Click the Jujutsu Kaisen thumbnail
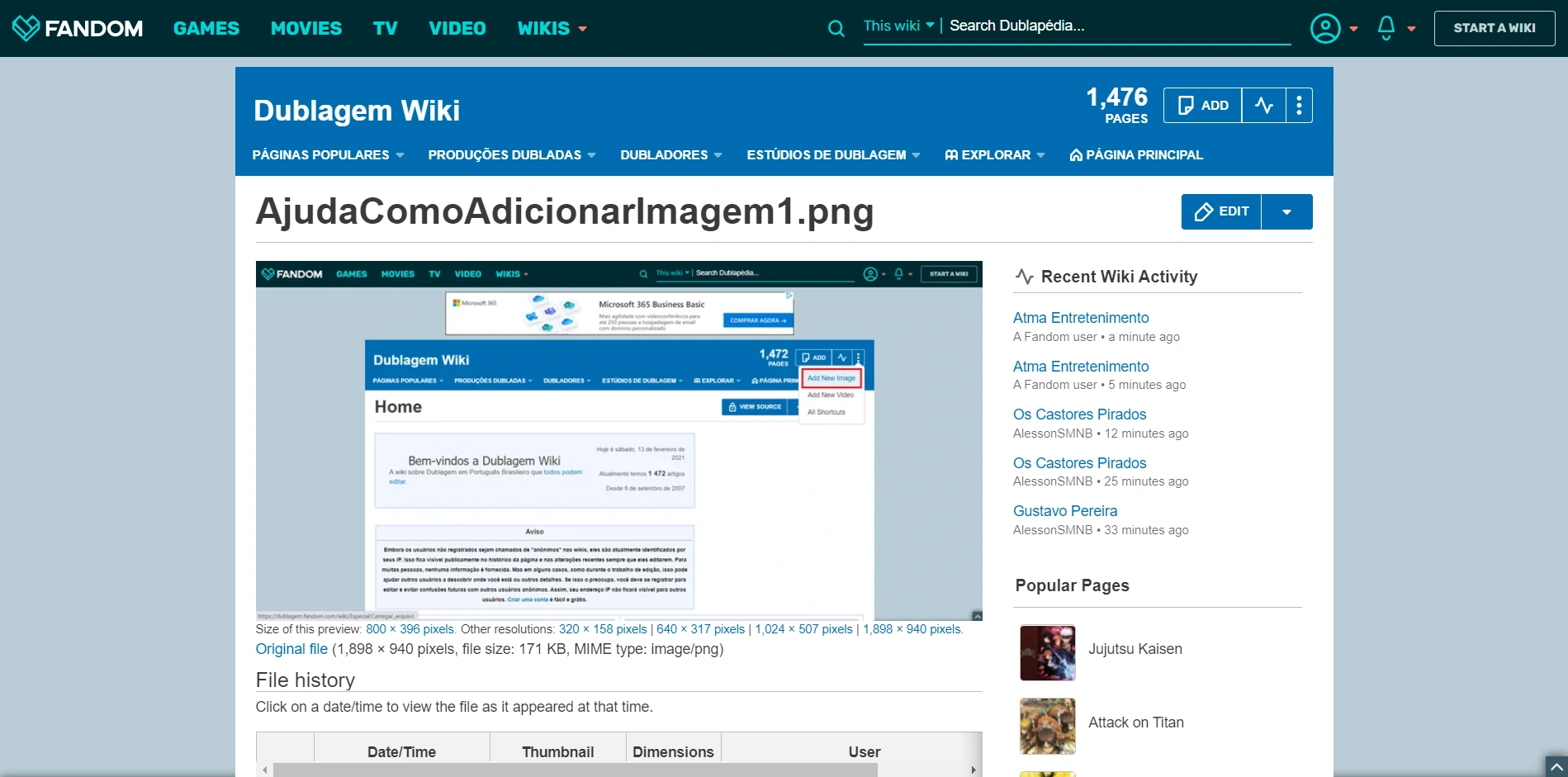The width and height of the screenshot is (1568, 777). click(x=1048, y=653)
